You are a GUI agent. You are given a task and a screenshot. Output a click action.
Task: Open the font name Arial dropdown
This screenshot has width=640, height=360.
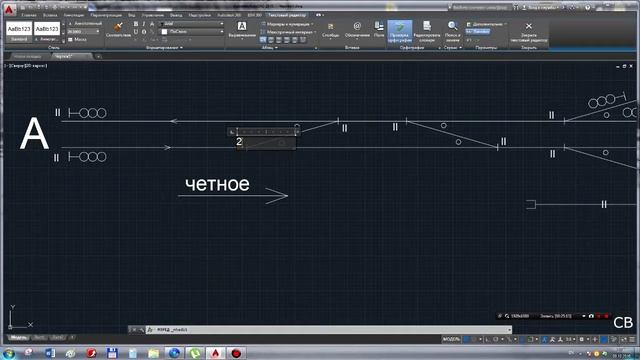click(x=192, y=24)
